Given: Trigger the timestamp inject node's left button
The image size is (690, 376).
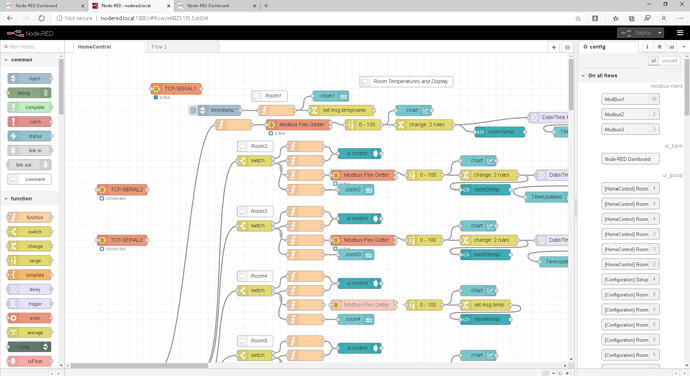Looking at the screenshot, I should click(x=192, y=110).
